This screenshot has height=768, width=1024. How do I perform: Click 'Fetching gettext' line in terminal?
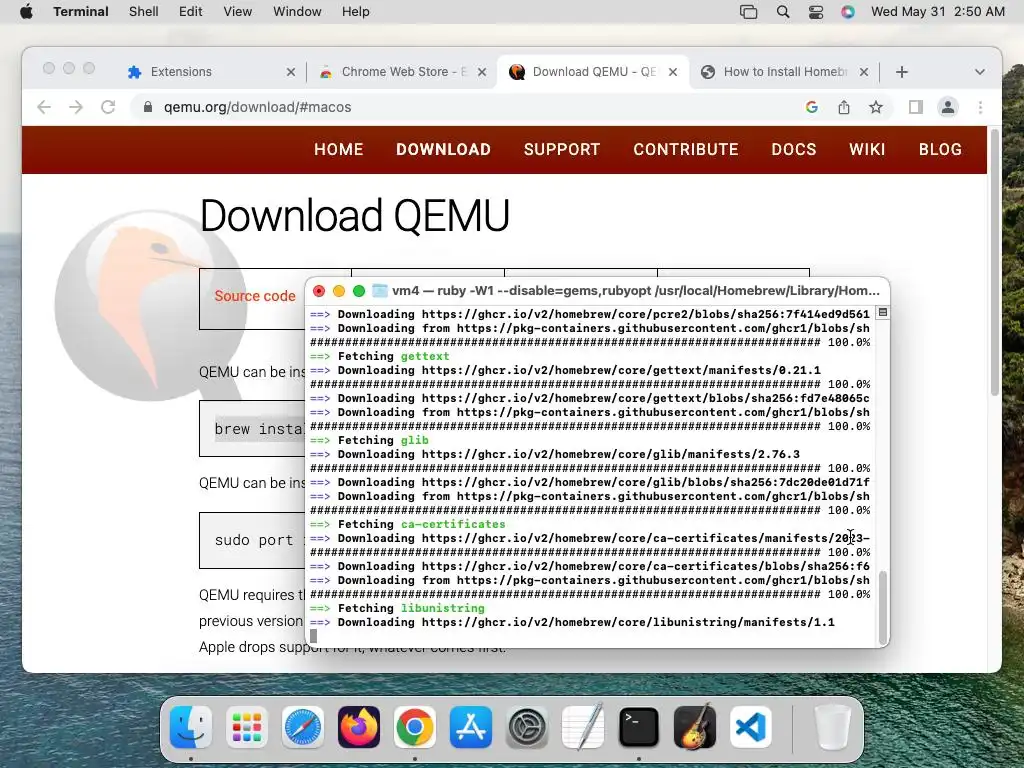tap(379, 357)
